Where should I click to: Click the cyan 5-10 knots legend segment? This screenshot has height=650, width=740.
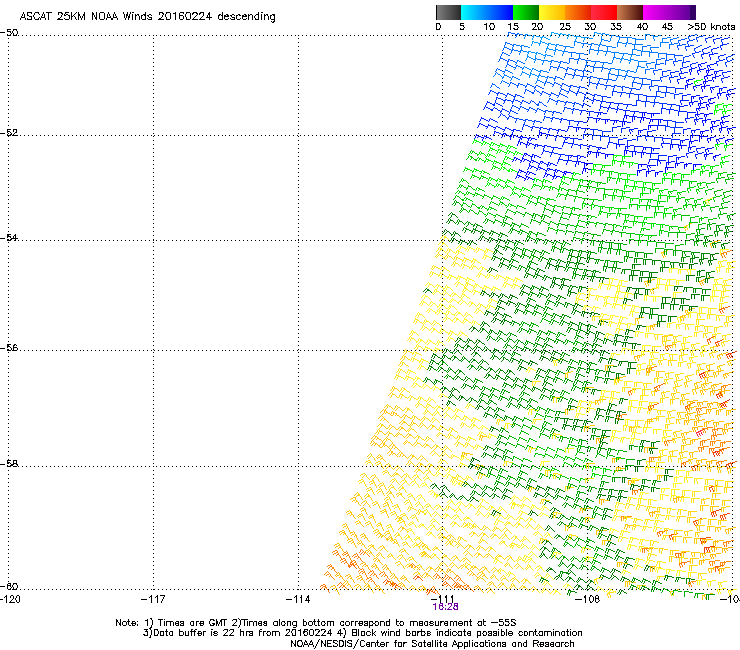tap(474, 12)
